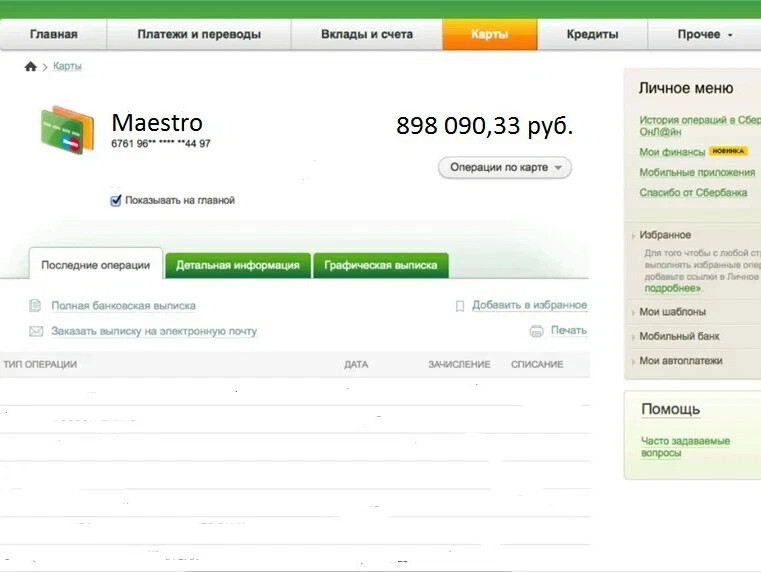The width and height of the screenshot is (761, 572).
Task: Click the Помощь heading
Action: [x=670, y=409]
